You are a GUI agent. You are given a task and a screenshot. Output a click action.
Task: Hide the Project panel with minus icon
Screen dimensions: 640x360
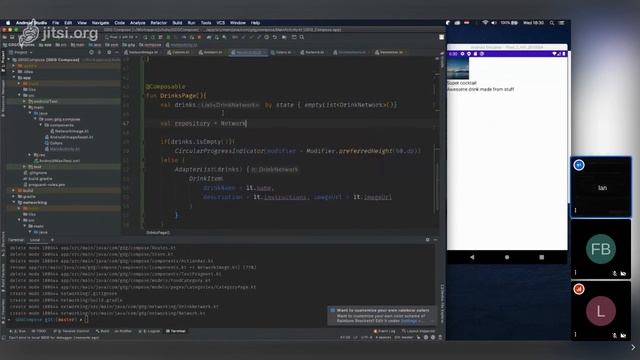(117, 52)
